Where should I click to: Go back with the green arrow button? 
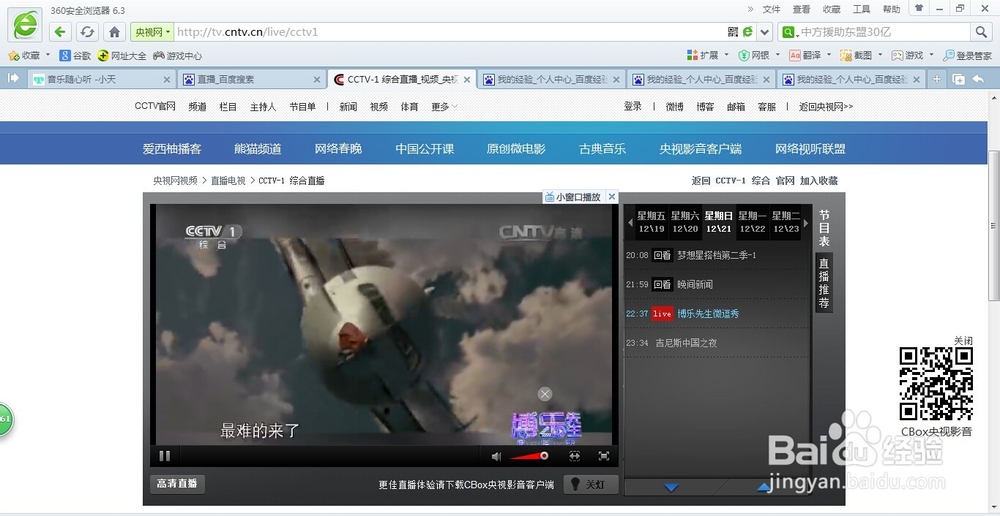60,32
